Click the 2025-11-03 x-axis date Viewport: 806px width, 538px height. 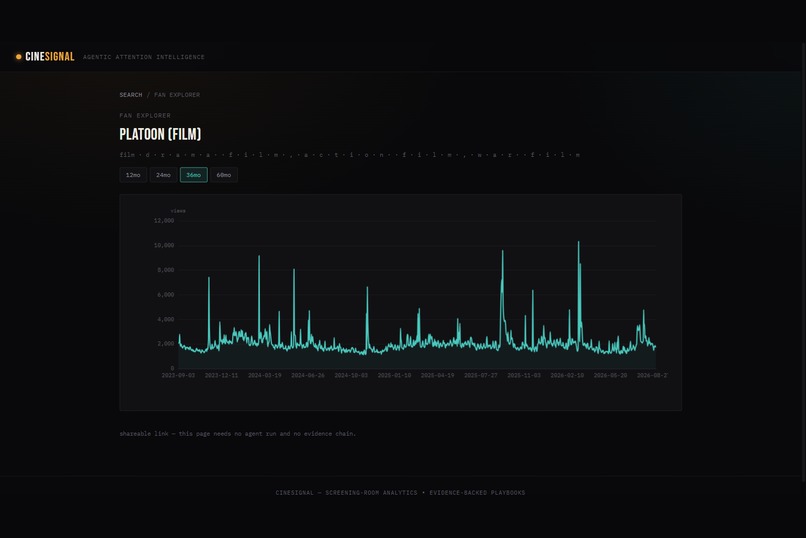(x=524, y=376)
